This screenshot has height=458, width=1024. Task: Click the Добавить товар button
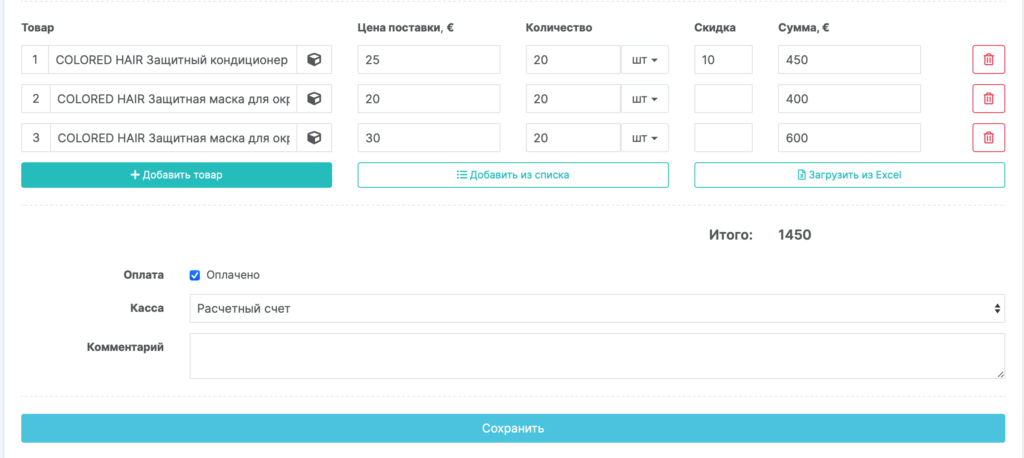(x=176, y=175)
